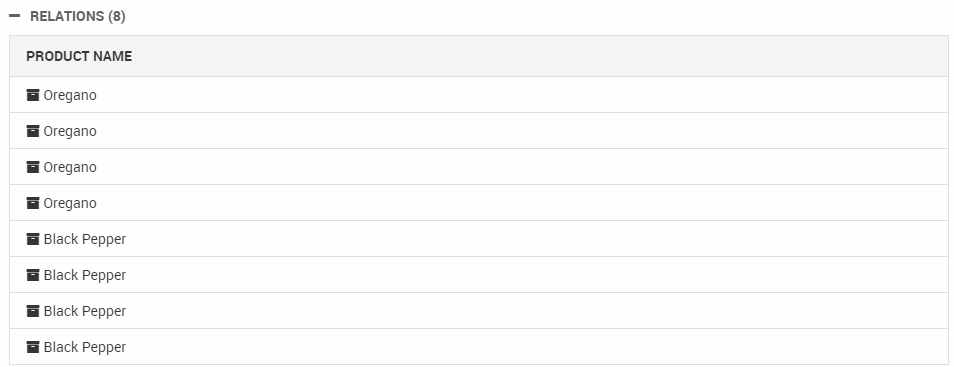
Task: Open the last Black Pepper product link
Action: 85,347
